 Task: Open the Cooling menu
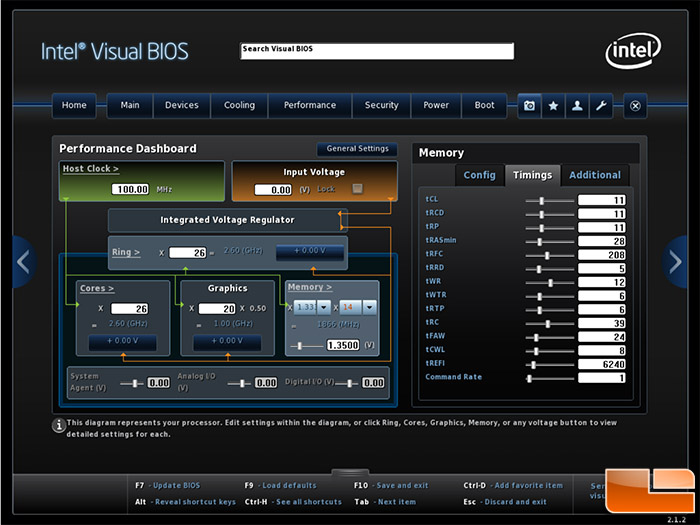coord(239,105)
